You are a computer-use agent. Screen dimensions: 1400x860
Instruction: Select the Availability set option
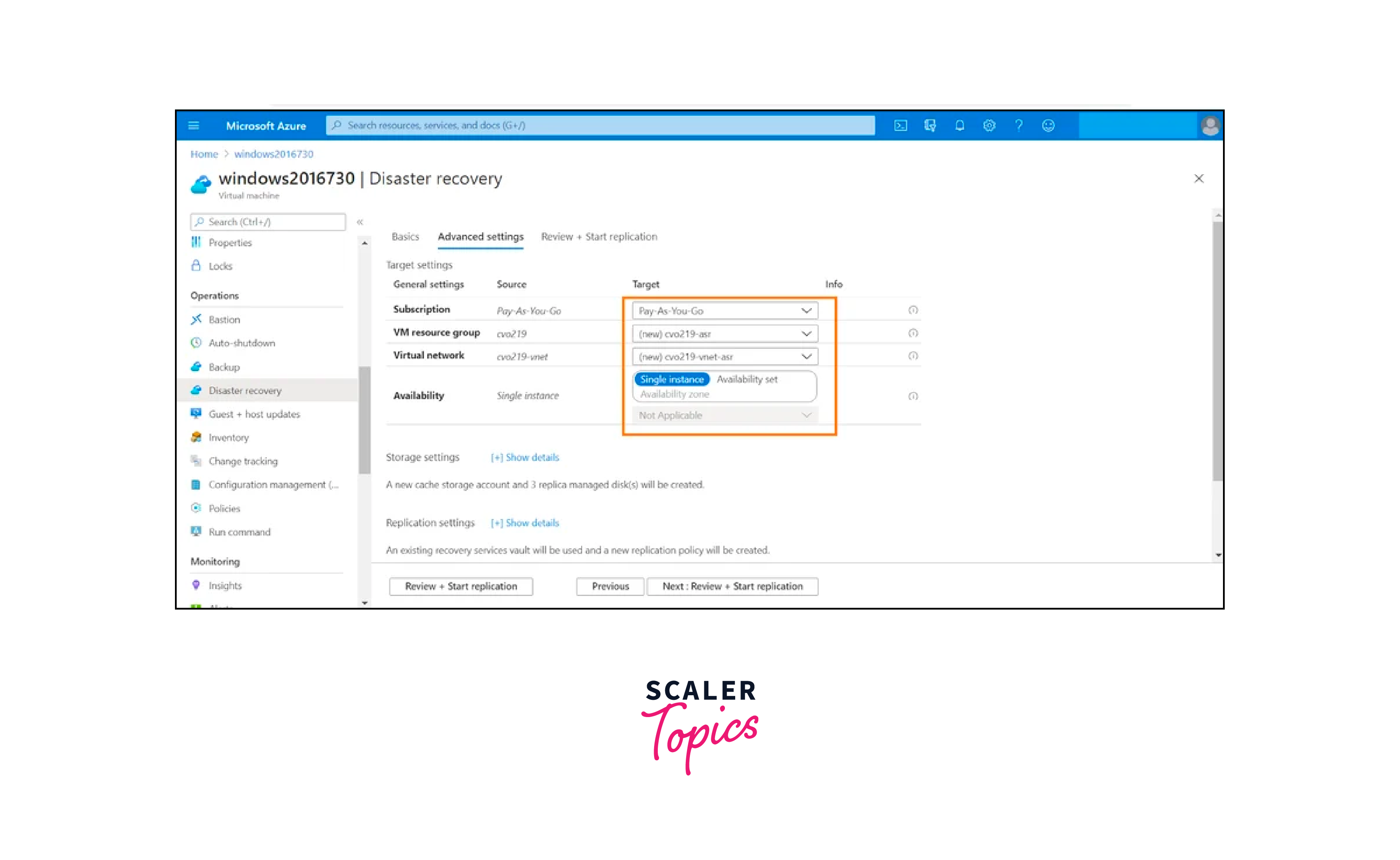point(747,379)
